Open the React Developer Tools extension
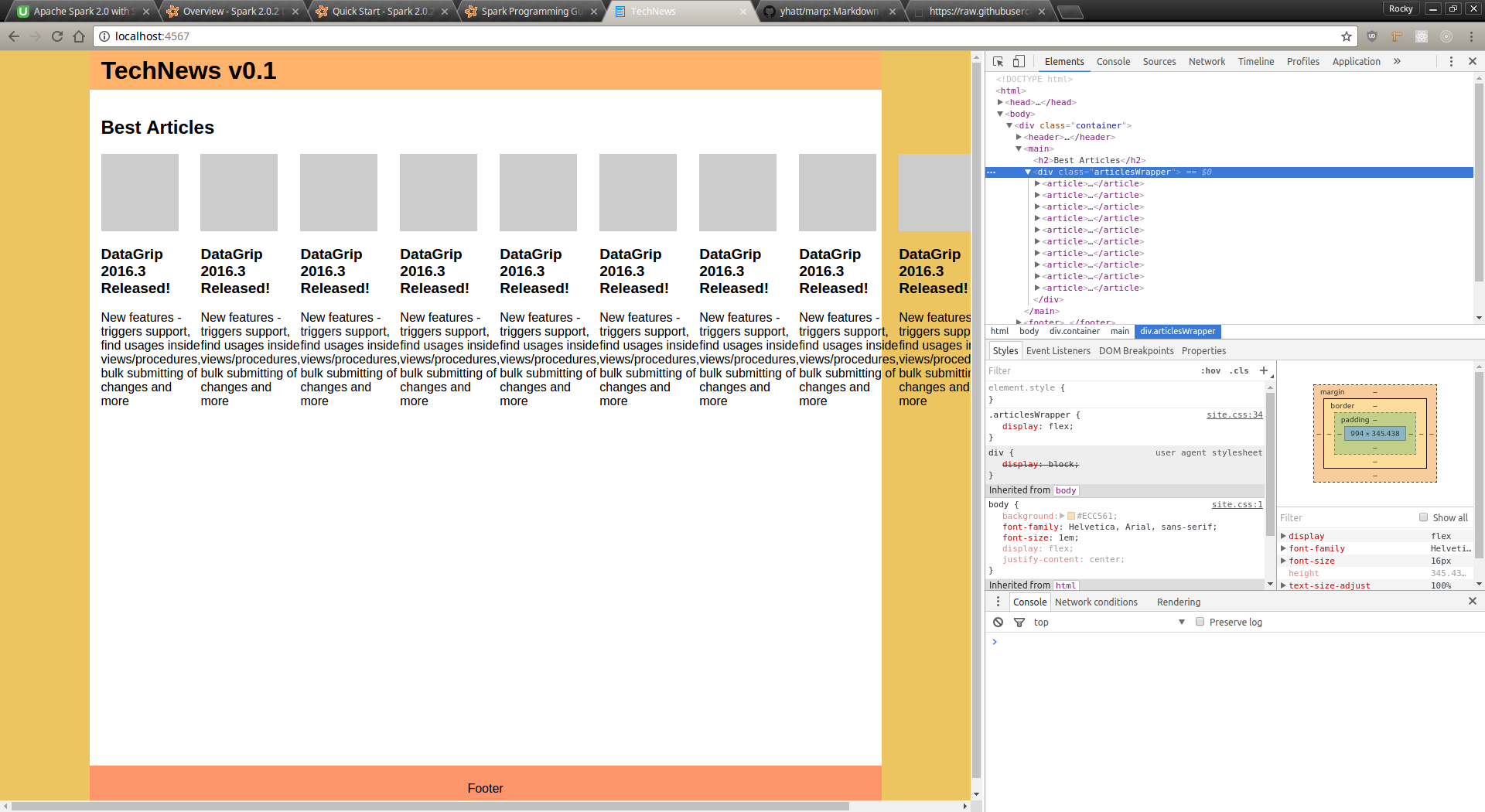The width and height of the screenshot is (1485, 812). 1422,36
